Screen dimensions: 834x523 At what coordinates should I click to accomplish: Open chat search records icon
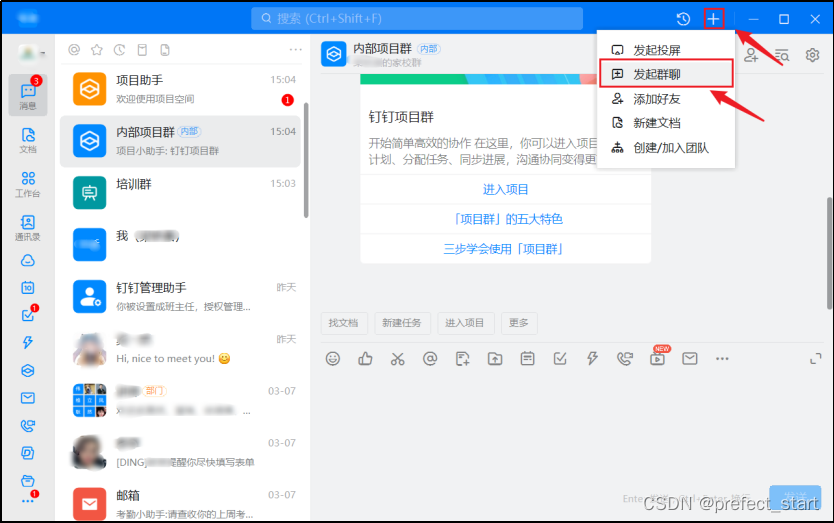point(782,55)
